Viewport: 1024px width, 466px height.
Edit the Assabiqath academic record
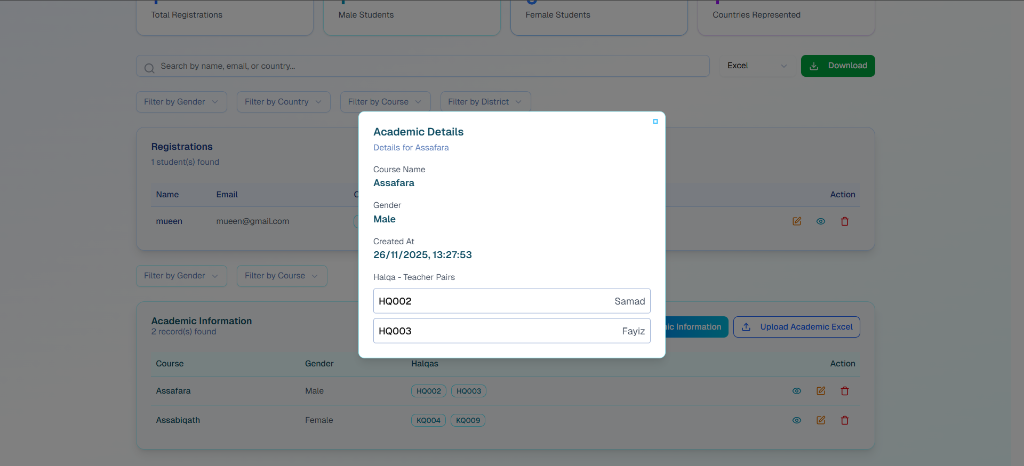coord(821,420)
